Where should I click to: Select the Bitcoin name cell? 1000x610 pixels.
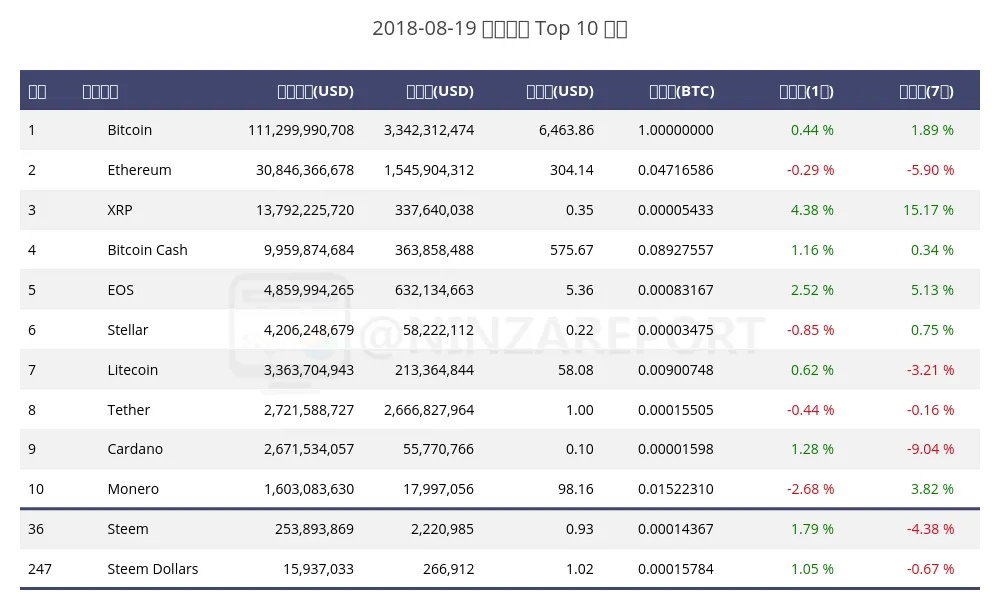pyautogui.click(x=129, y=130)
